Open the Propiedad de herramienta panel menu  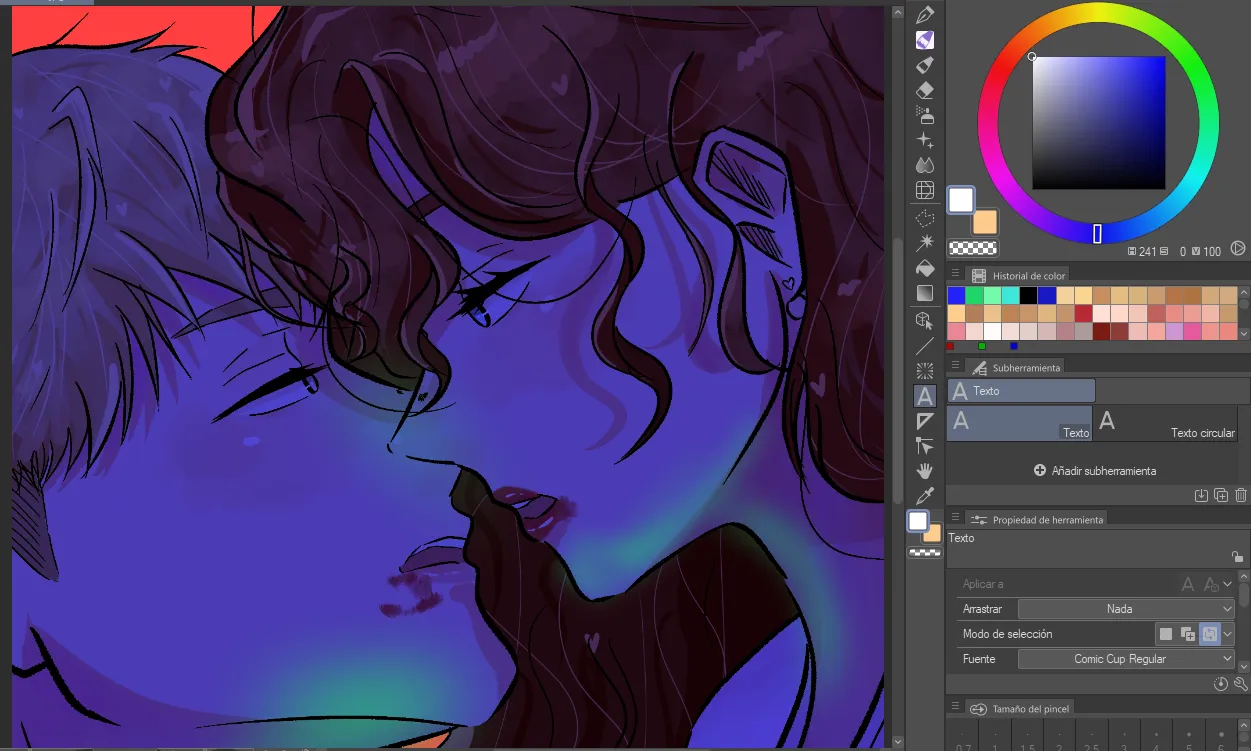[x=956, y=518]
